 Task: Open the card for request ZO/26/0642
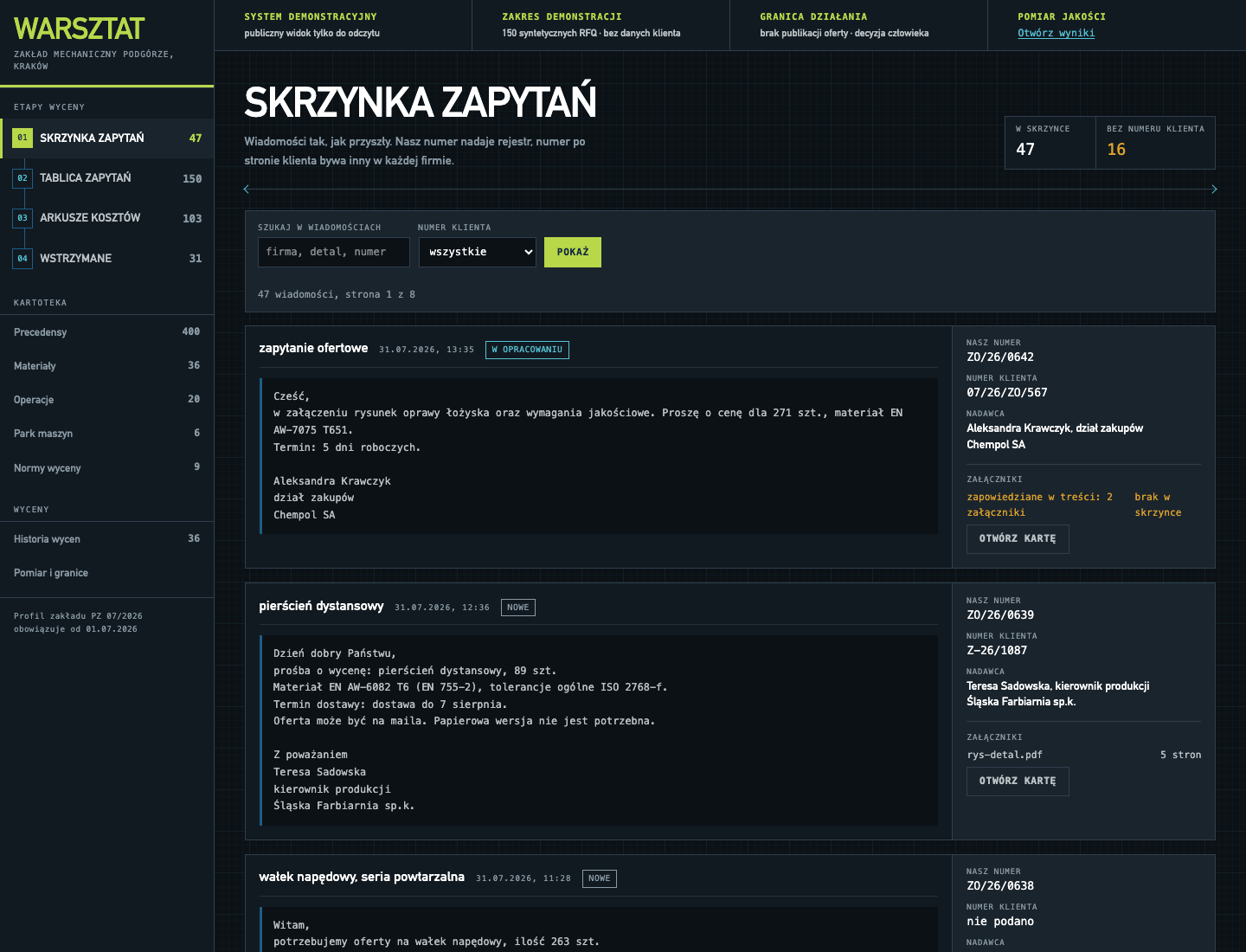tap(1018, 538)
